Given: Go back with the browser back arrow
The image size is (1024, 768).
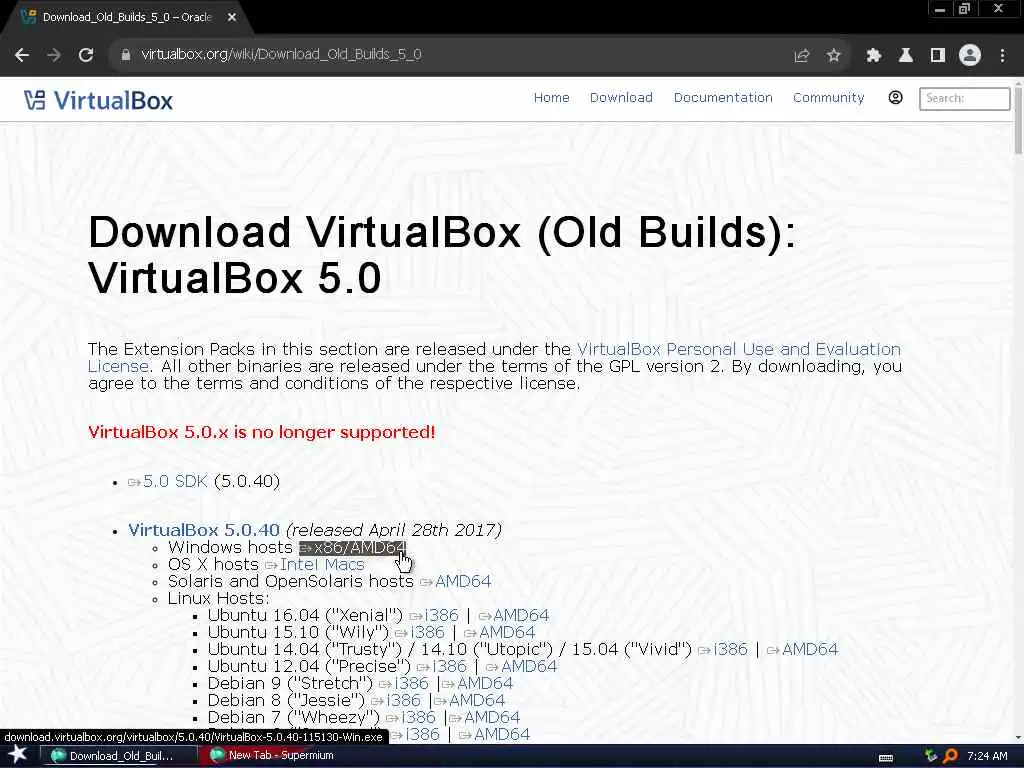Looking at the screenshot, I should [22, 55].
